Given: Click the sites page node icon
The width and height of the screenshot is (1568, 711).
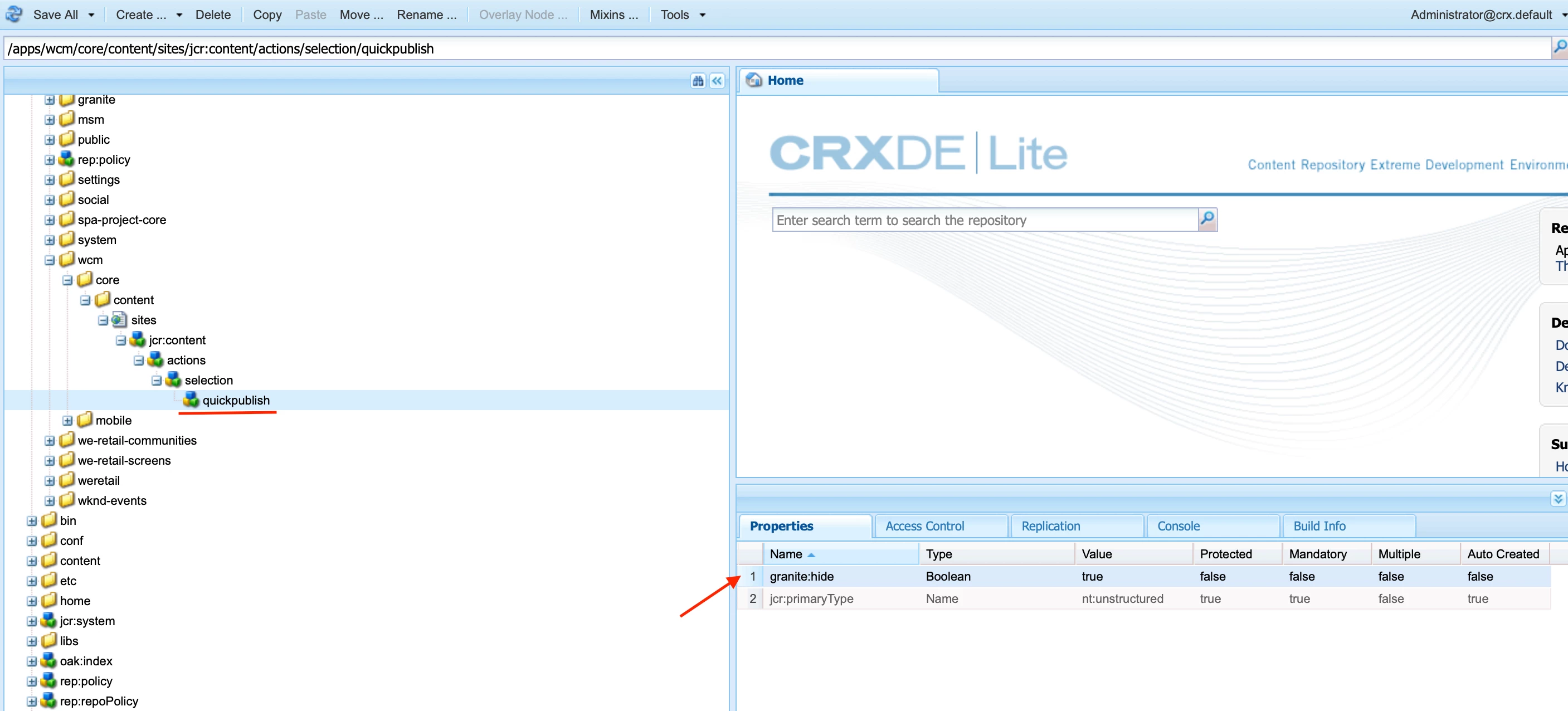Looking at the screenshot, I should click(119, 320).
